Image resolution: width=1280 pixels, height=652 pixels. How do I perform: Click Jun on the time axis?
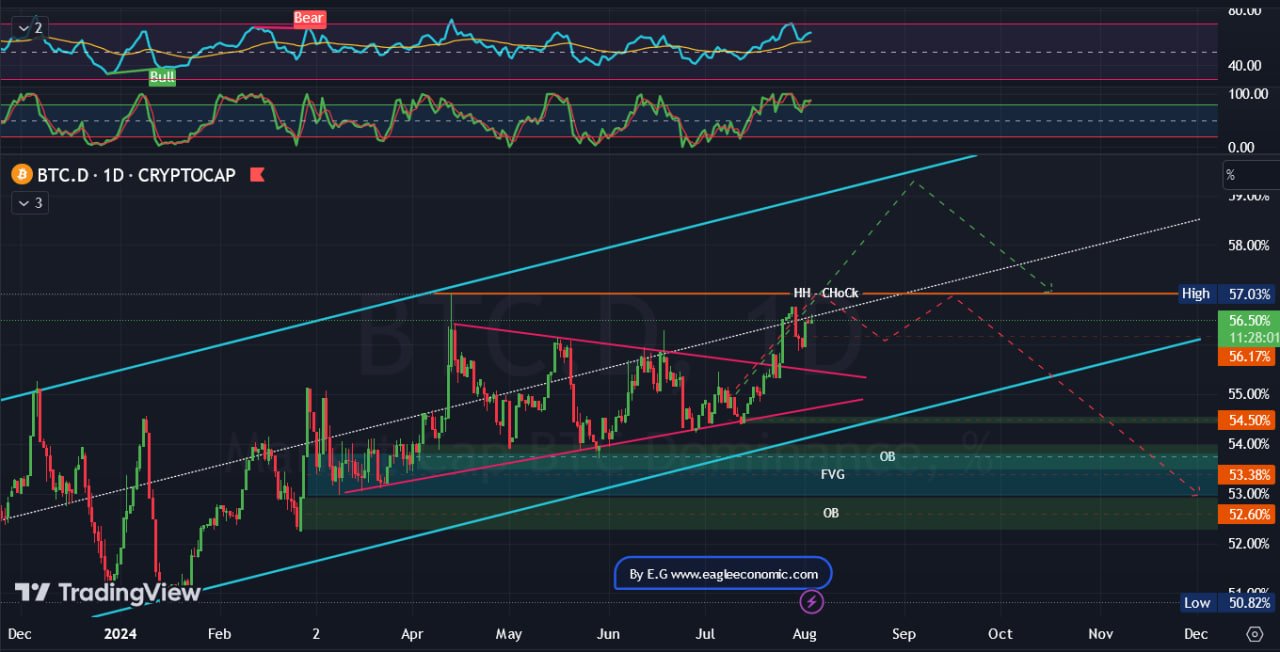(x=607, y=634)
